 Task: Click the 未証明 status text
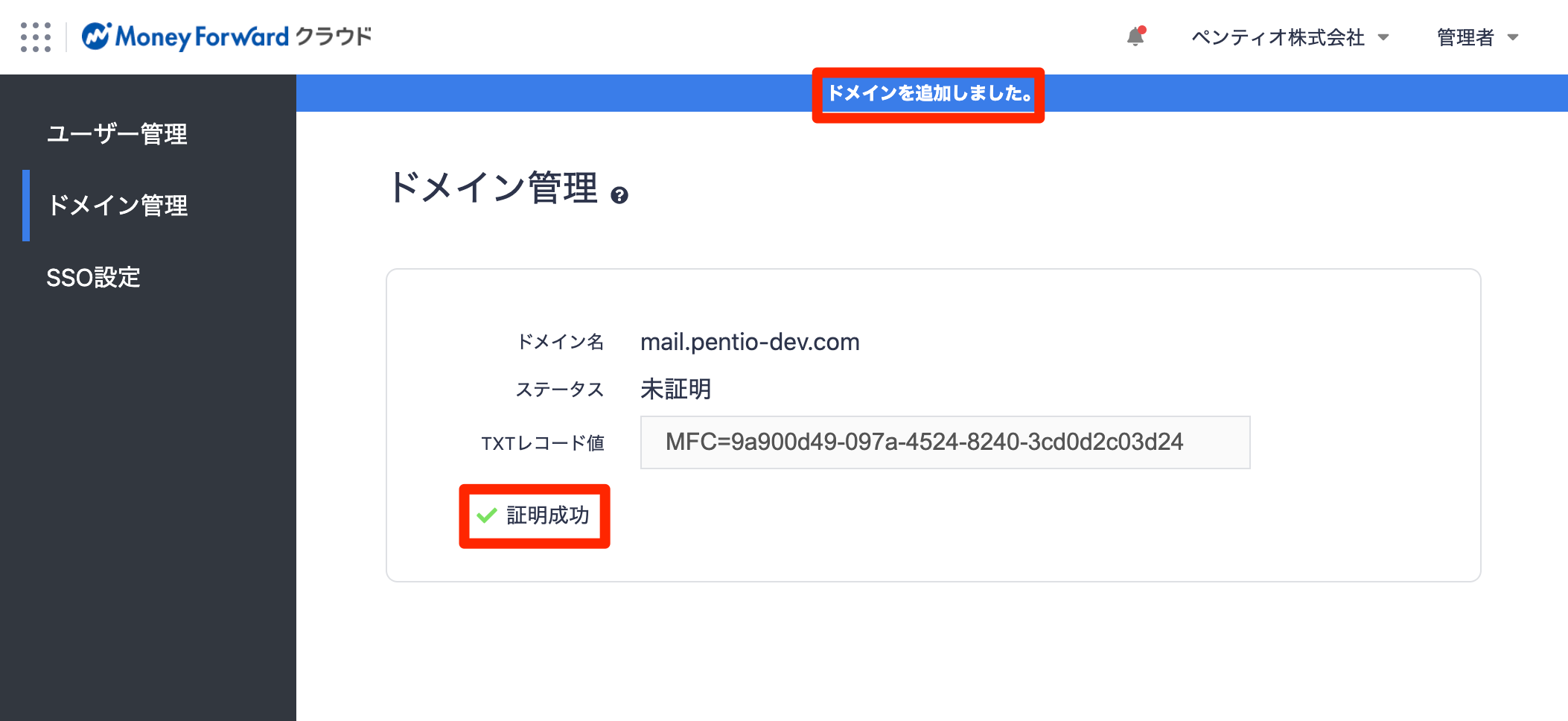pyautogui.click(x=675, y=389)
